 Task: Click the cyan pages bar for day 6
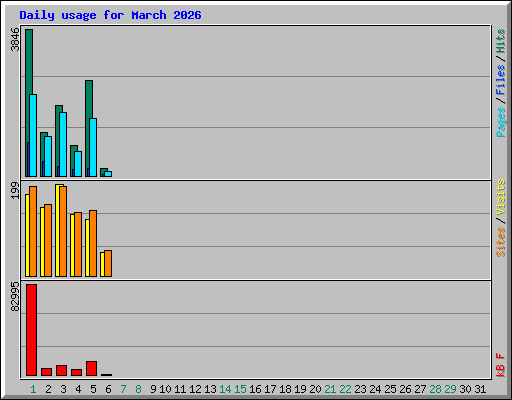point(108,174)
